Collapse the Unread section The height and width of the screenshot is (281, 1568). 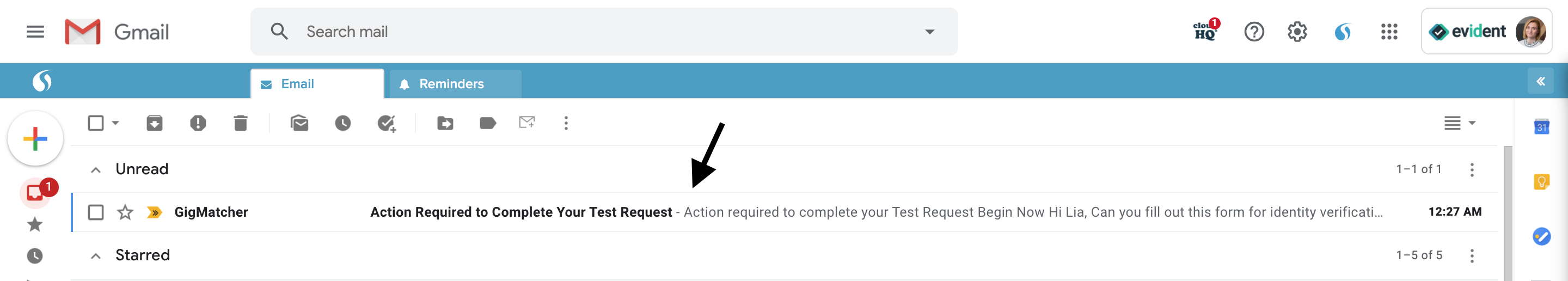pos(96,170)
